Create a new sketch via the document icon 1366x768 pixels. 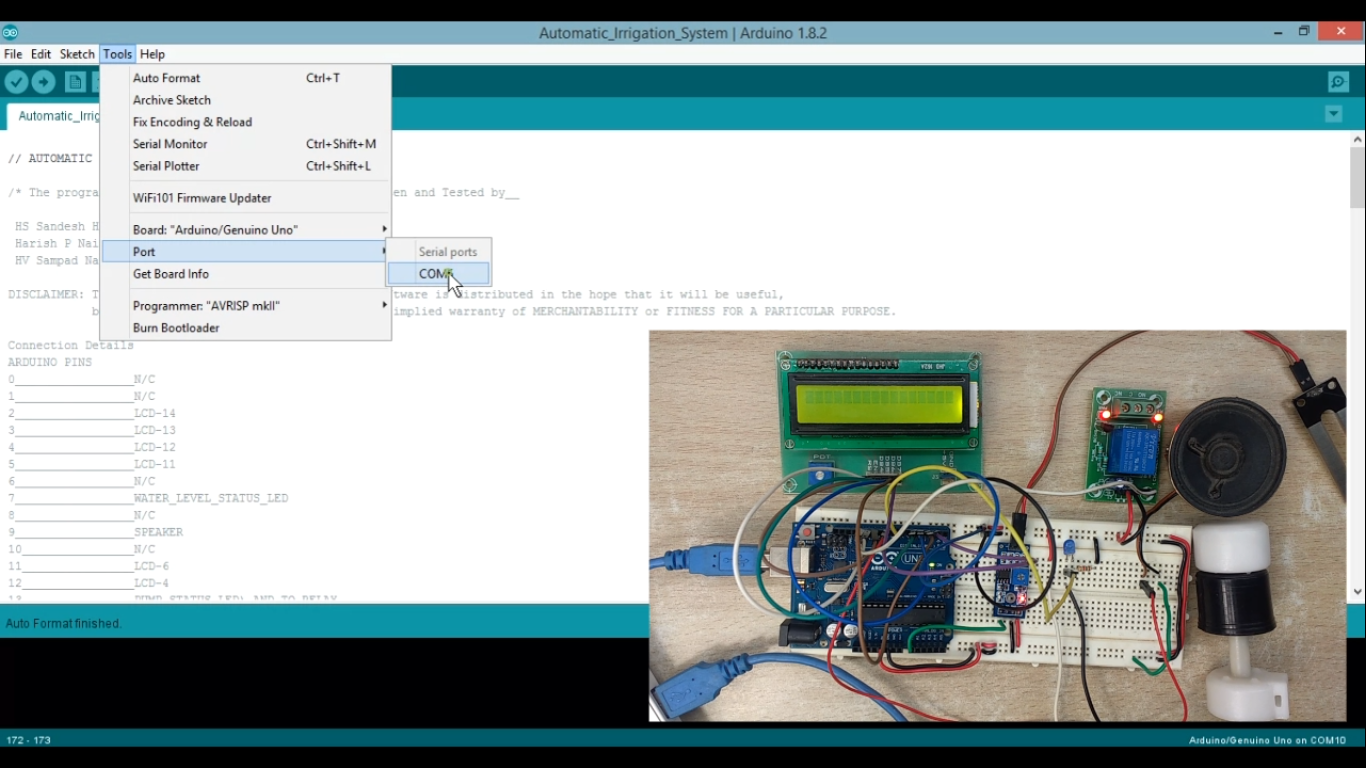(x=75, y=81)
